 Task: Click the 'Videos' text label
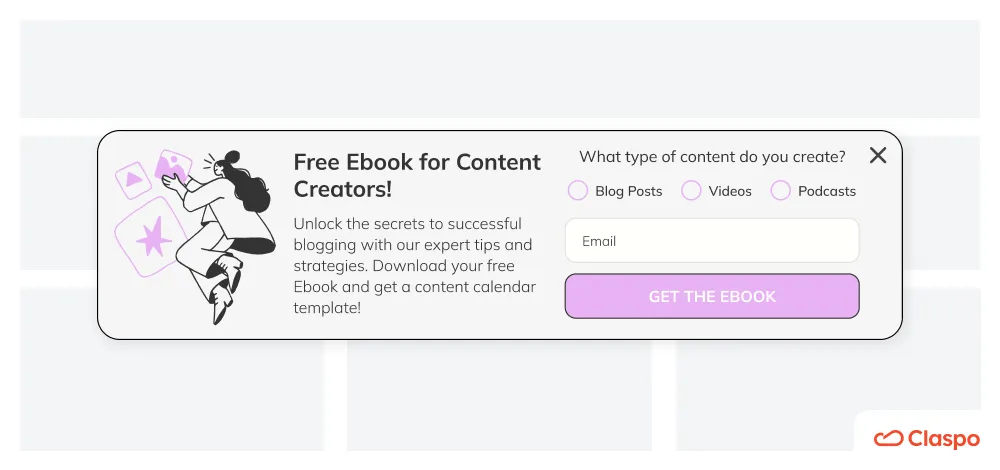coord(730,191)
